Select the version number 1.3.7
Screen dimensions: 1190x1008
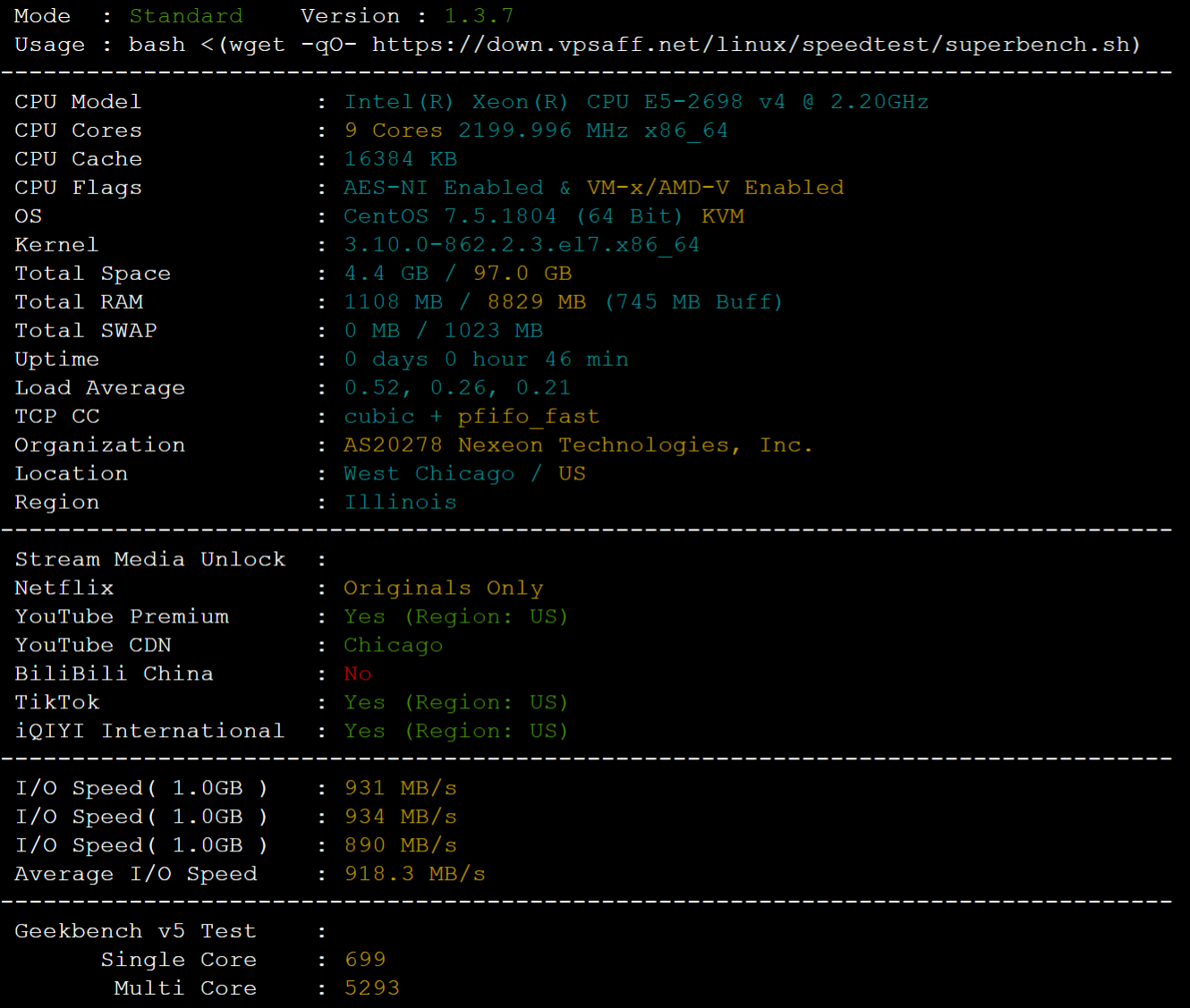point(479,16)
